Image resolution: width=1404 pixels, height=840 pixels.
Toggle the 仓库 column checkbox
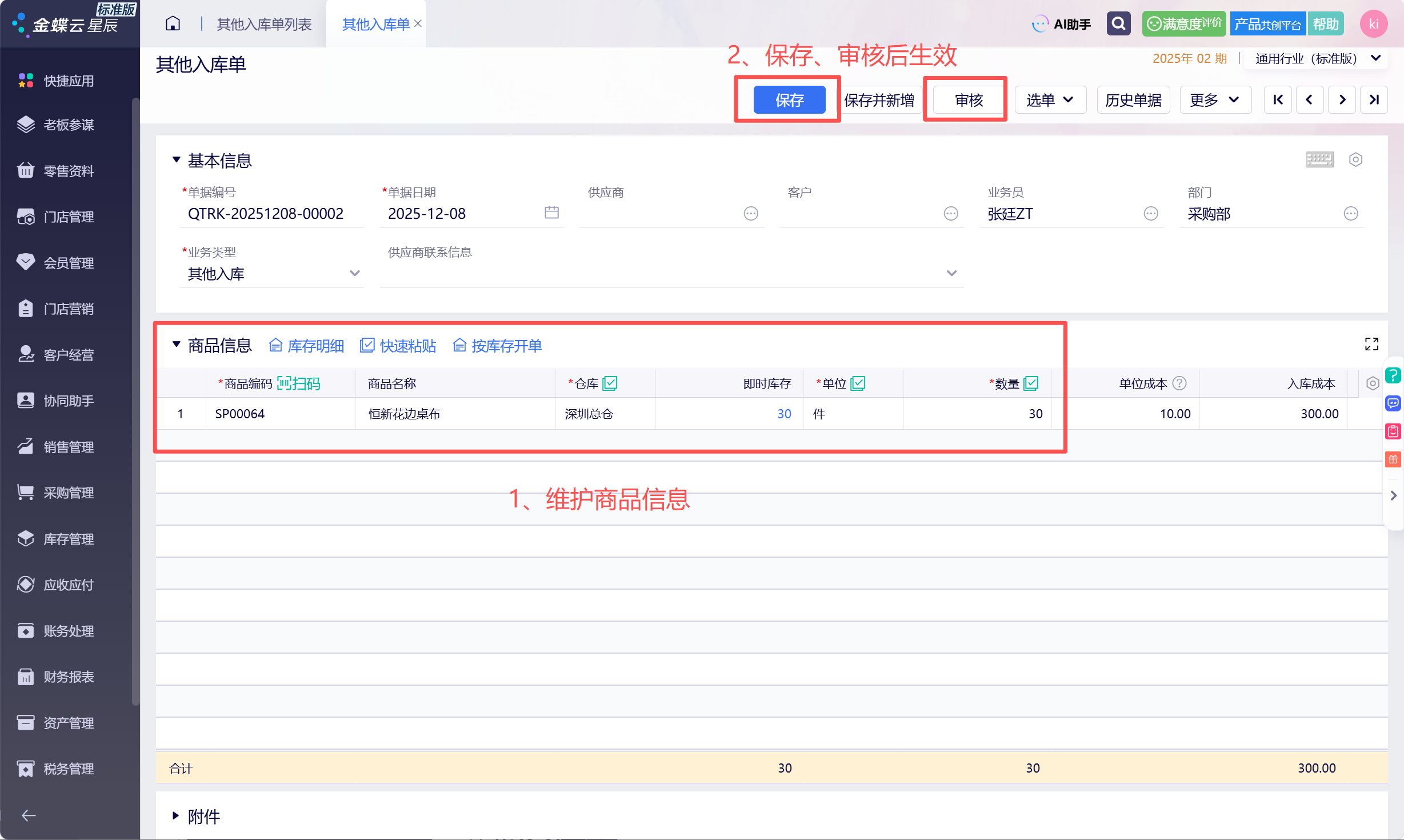tap(610, 383)
